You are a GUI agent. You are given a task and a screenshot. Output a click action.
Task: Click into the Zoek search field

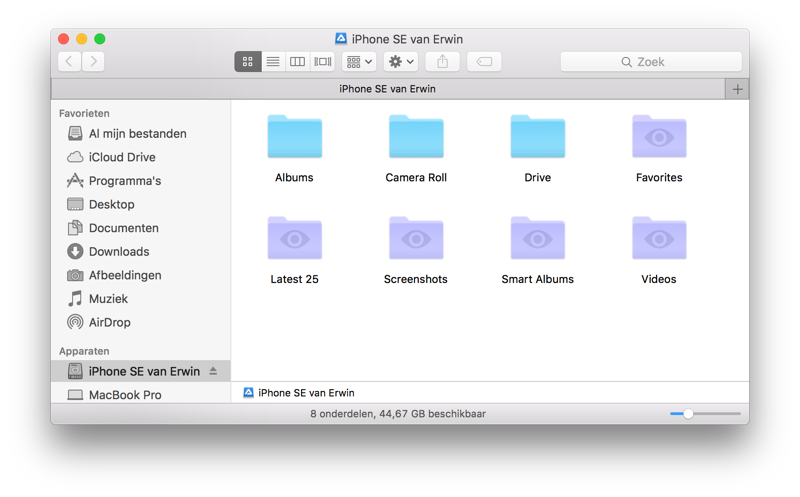[x=651, y=62]
